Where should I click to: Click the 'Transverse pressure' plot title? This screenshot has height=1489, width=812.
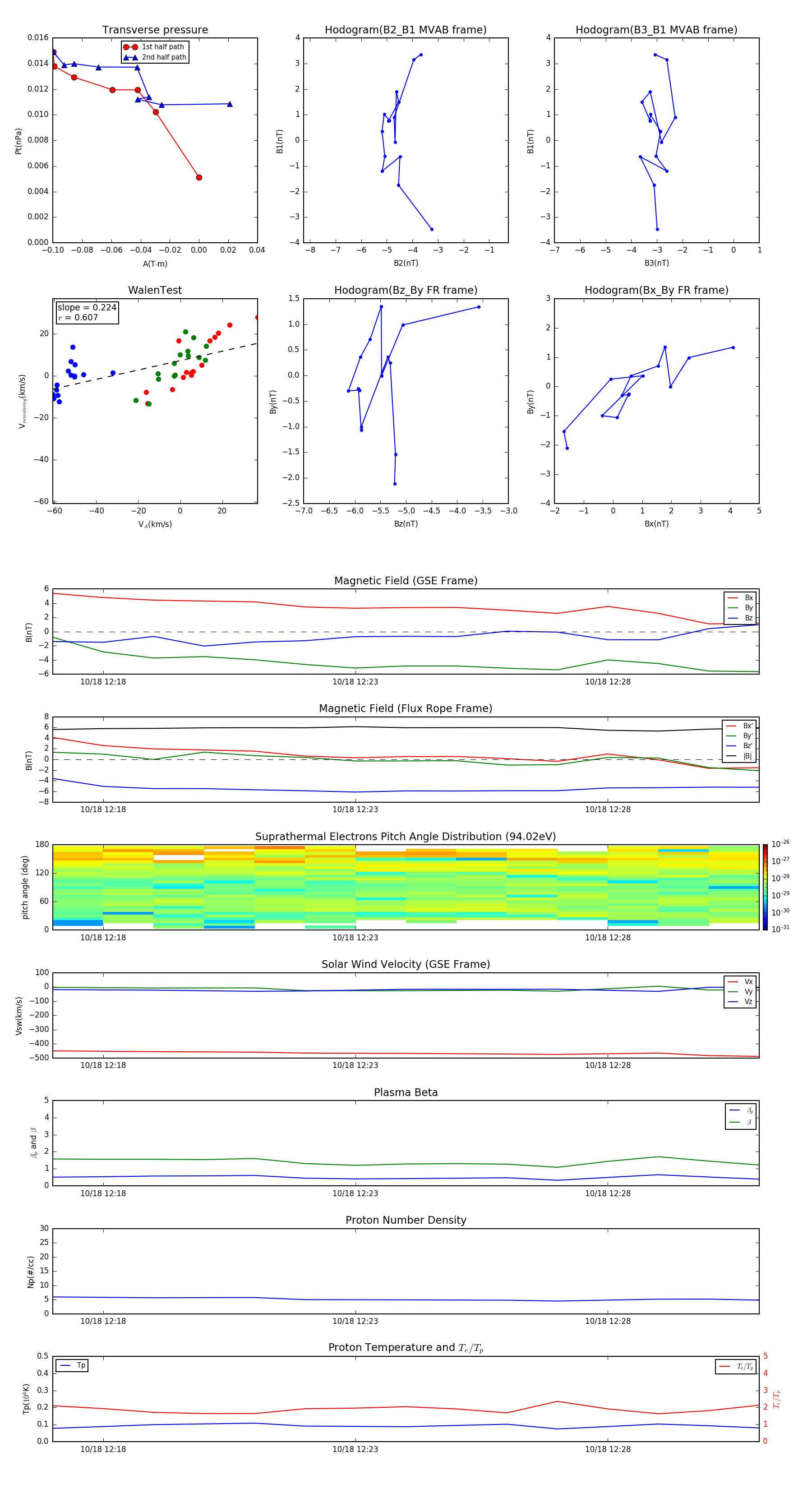(155, 30)
